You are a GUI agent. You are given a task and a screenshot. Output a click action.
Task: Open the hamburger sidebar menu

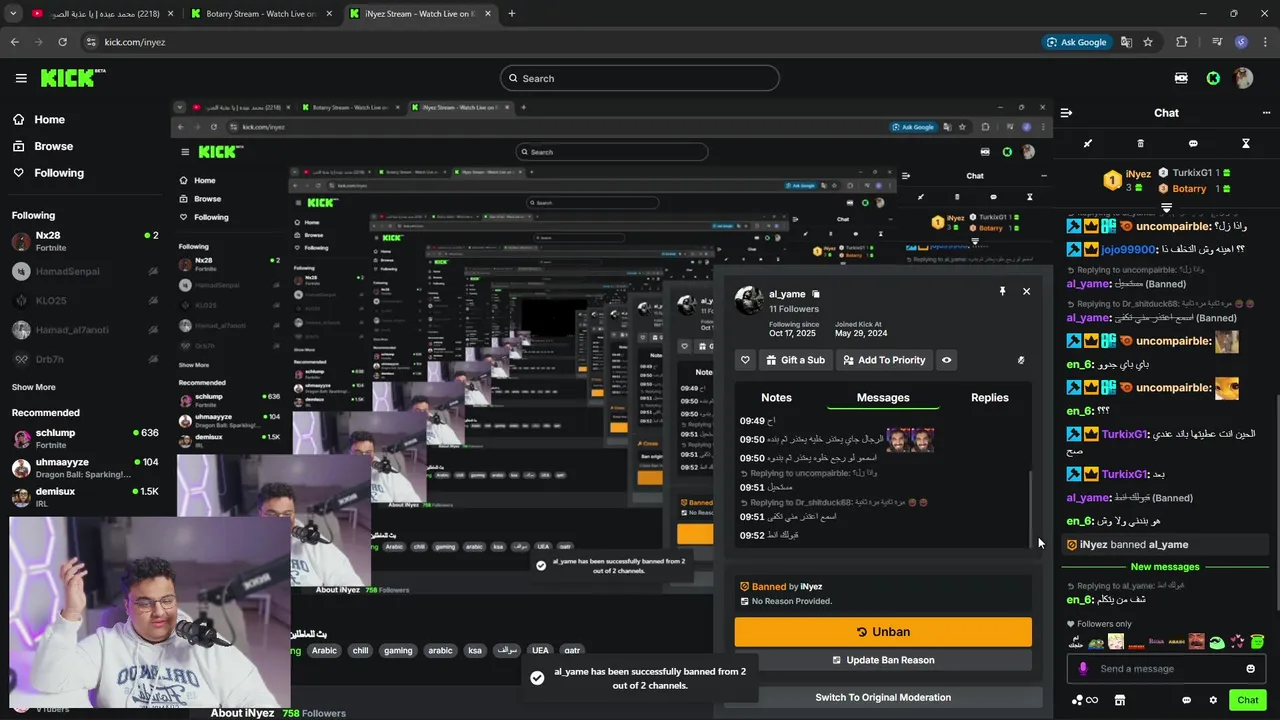click(x=21, y=78)
